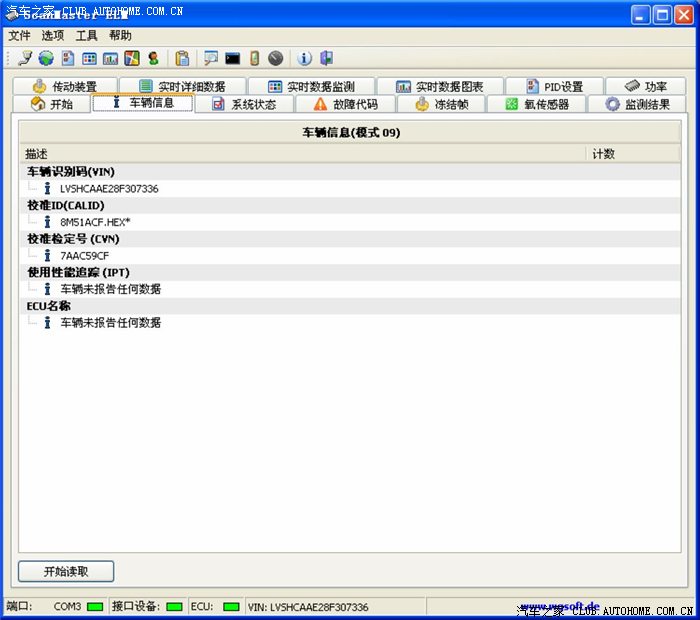Switch to the 故障代码 tab

345,104
